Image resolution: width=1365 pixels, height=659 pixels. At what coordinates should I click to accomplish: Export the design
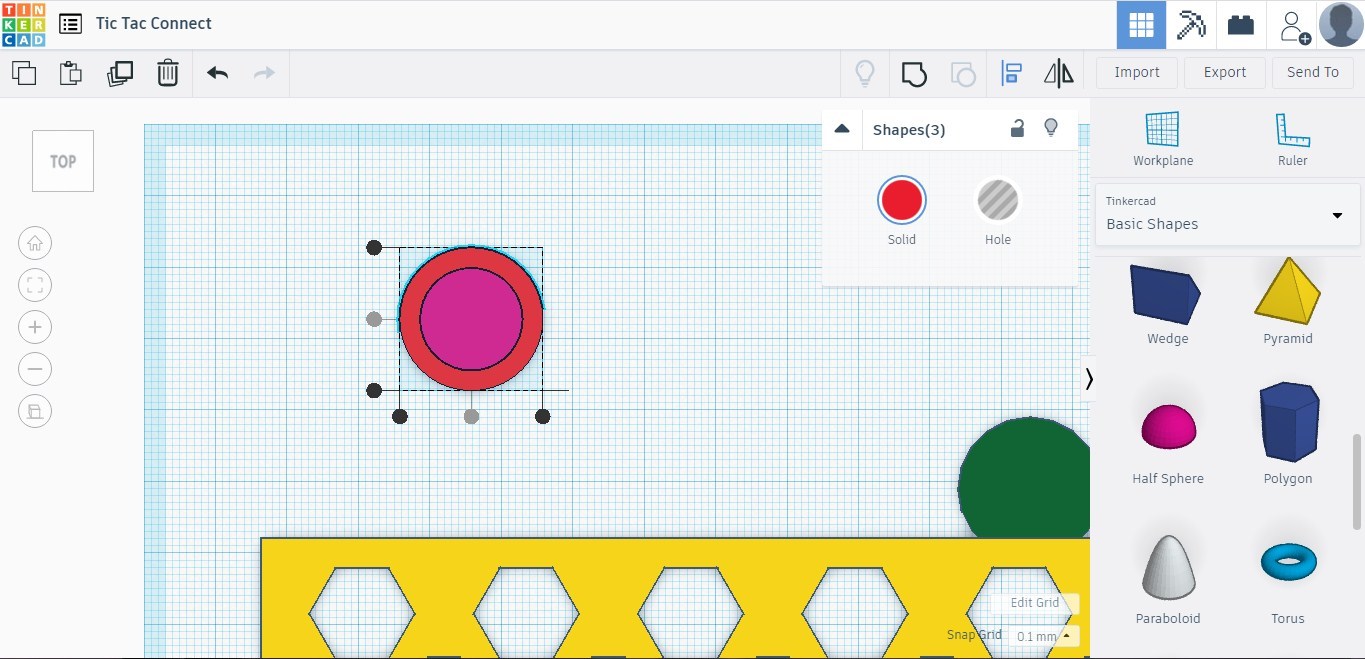pyautogui.click(x=1224, y=72)
